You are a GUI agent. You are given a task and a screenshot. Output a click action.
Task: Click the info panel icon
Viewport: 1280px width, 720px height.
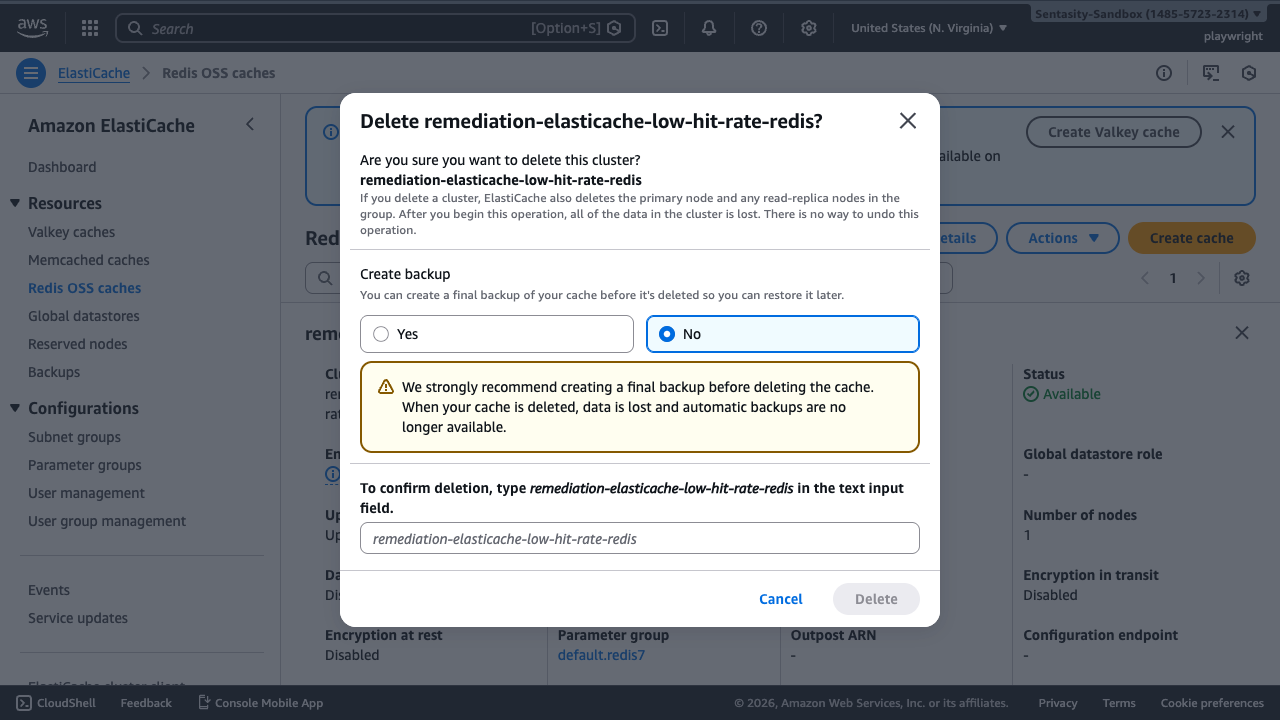pyautogui.click(x=1164, y=73)
